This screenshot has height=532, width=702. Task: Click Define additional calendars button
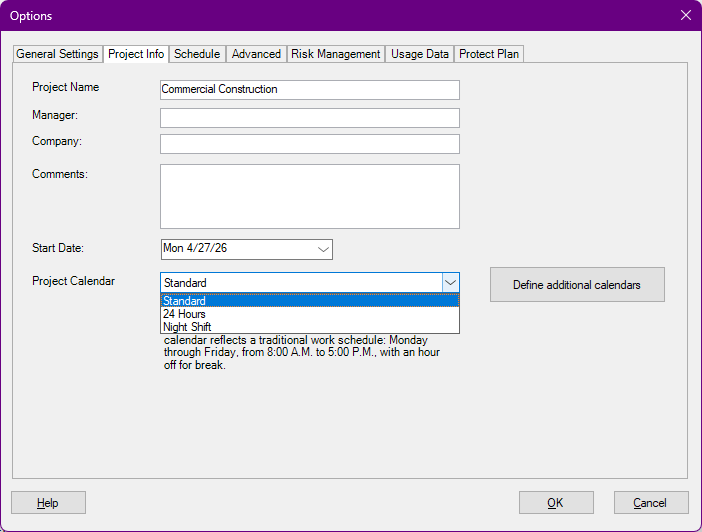click(x=577, y=285)
